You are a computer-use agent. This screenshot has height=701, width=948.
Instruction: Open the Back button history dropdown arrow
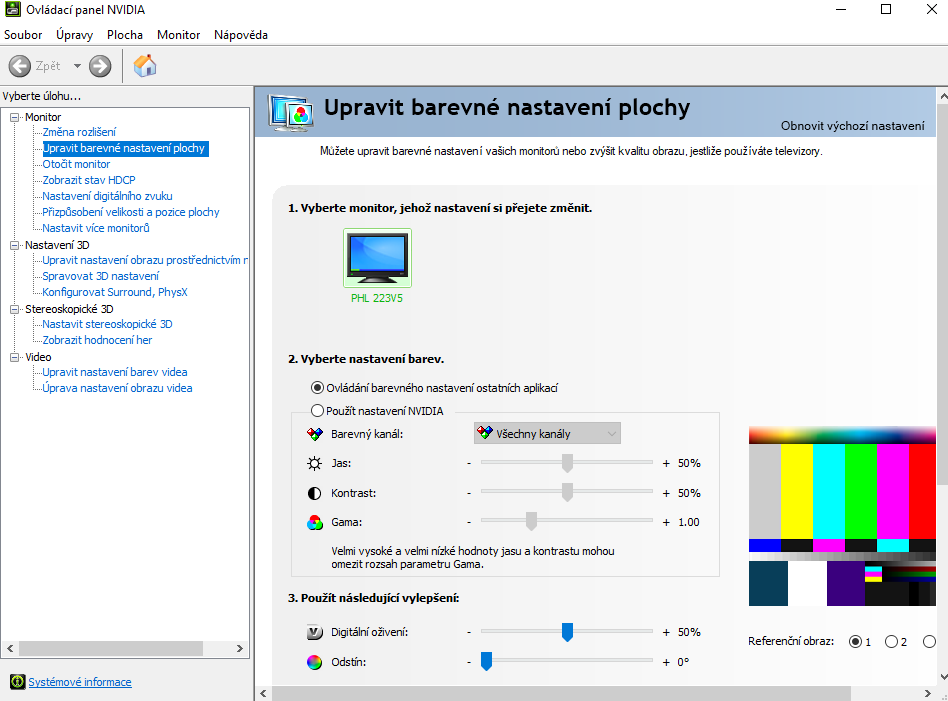[77, 66]
